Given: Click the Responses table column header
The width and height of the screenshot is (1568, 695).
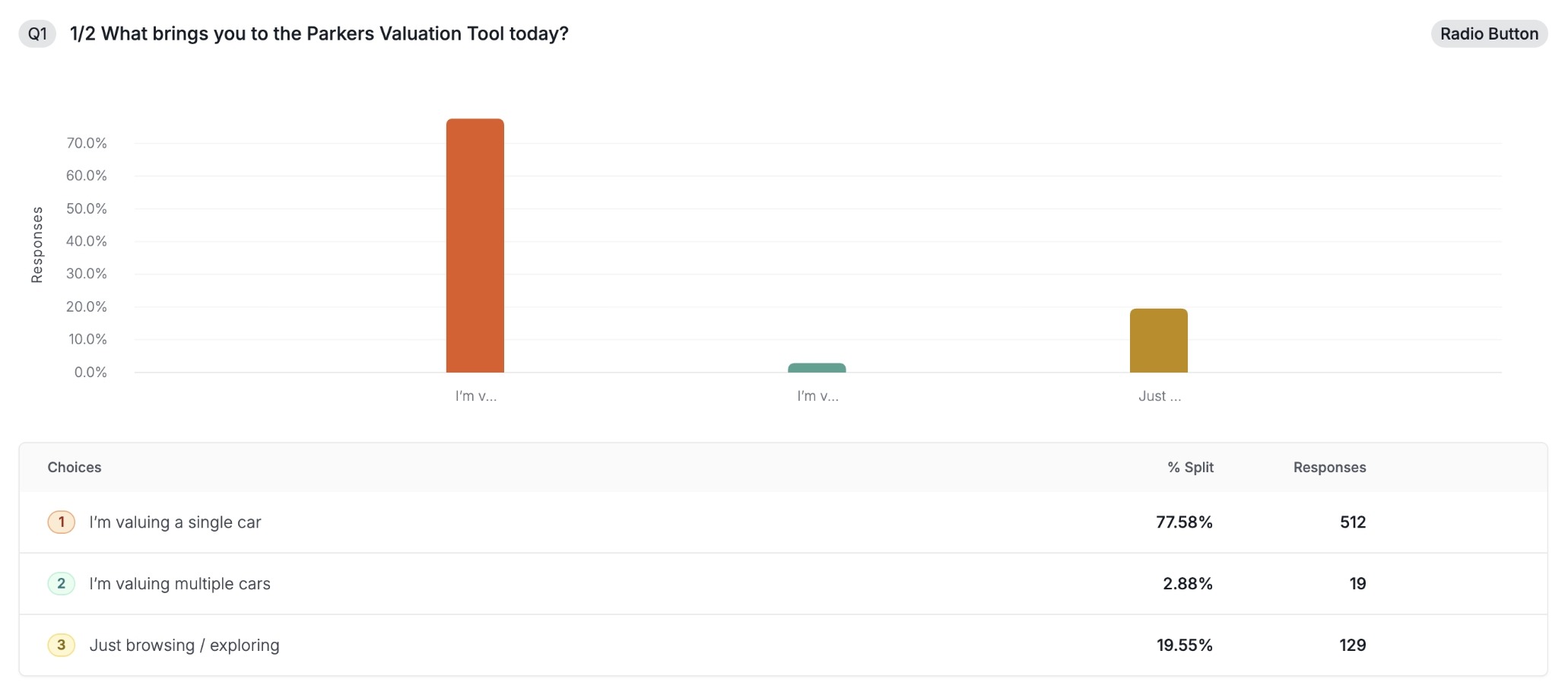Looking at the screenshot, I should click(x=1329, y=468).
